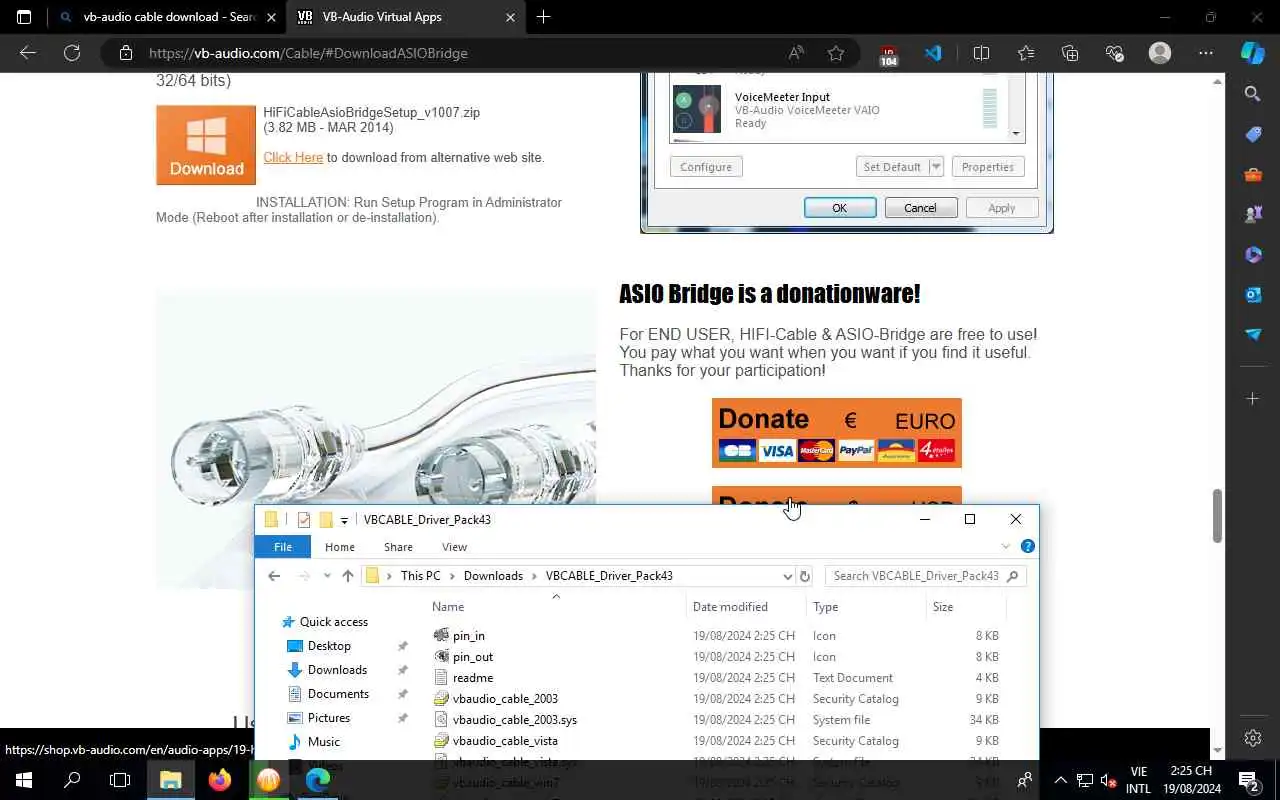Click Properties icon in Explorer quick access toolbar

(x=304, y=520)
